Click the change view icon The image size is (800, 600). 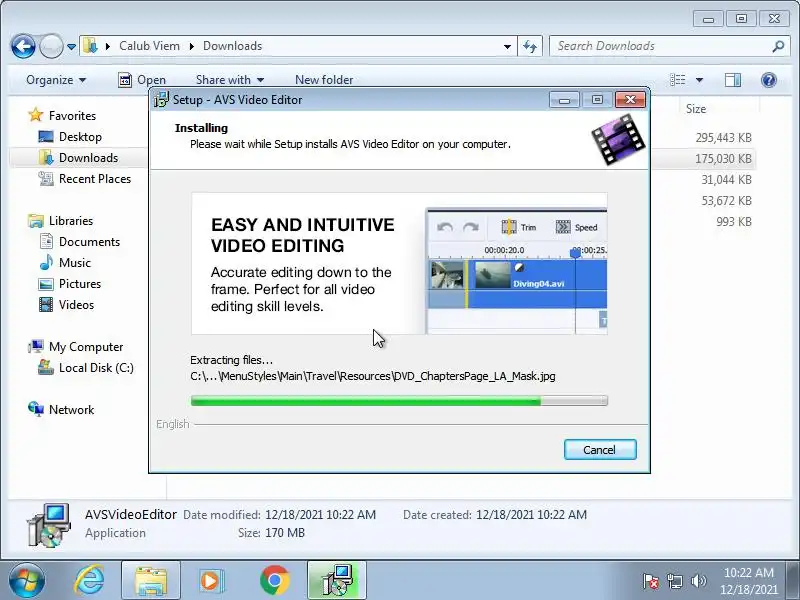coord(678,80)
